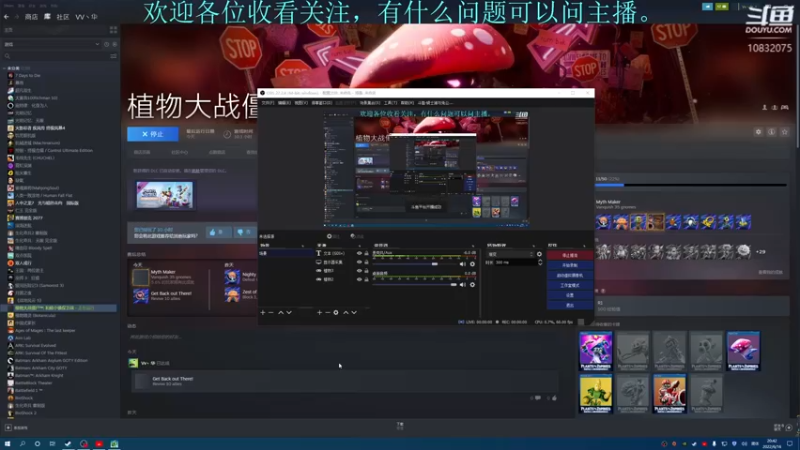
Task: Click first audio mixer channel volume slider
Action: click(x=415, y=264)
